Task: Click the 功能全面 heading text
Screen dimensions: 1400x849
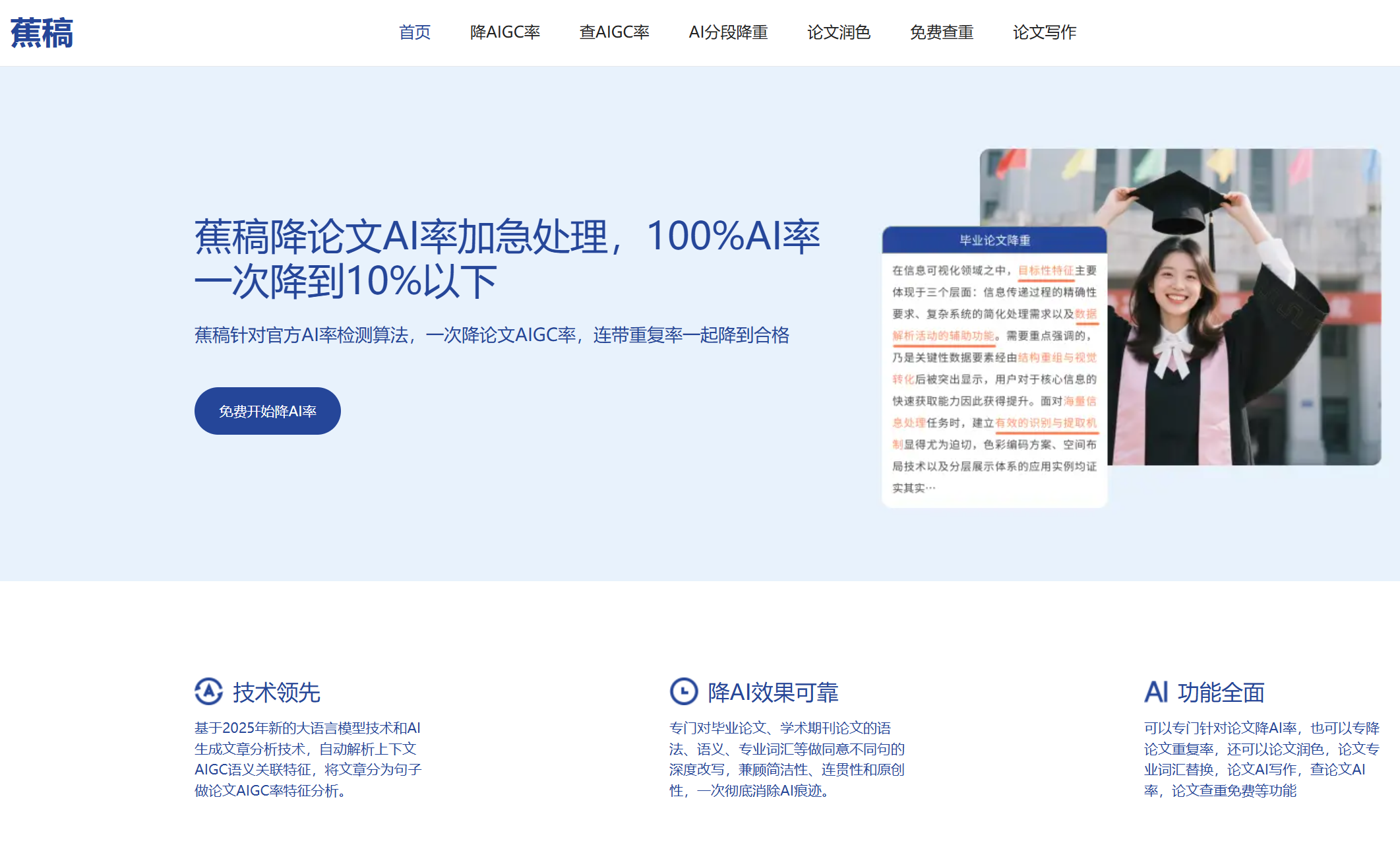Action: [x=1221, y=692]
